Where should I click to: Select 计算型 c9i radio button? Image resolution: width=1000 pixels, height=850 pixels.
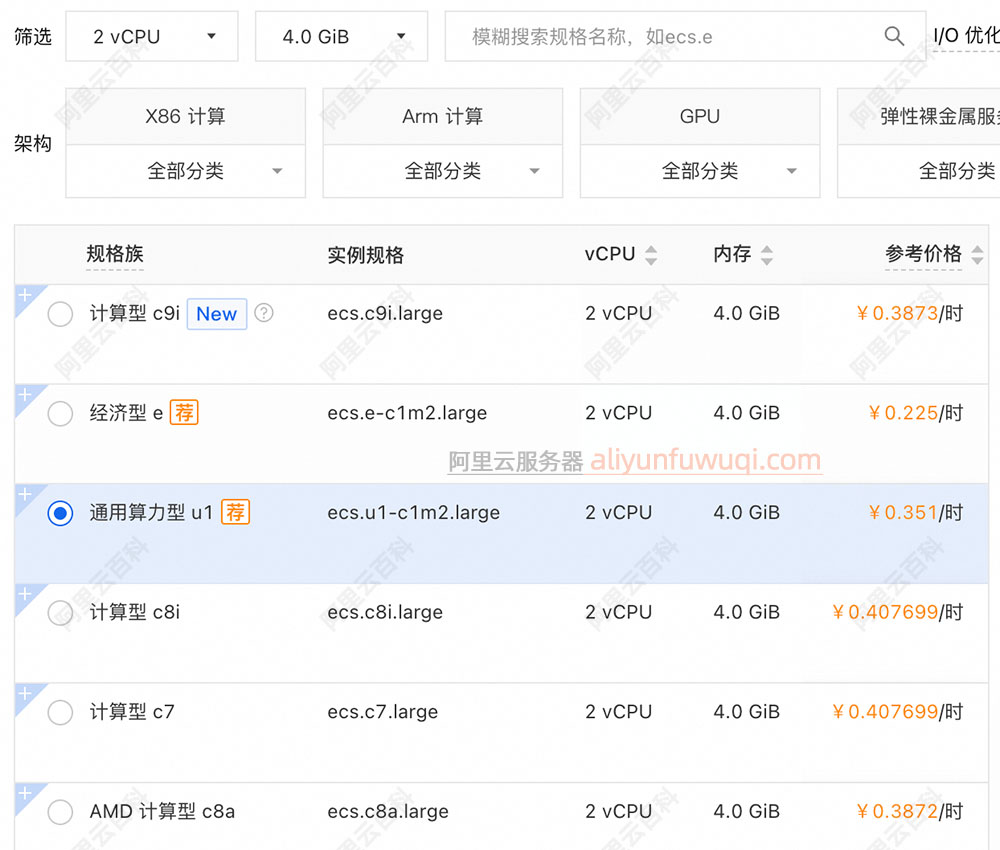point(60,314)
